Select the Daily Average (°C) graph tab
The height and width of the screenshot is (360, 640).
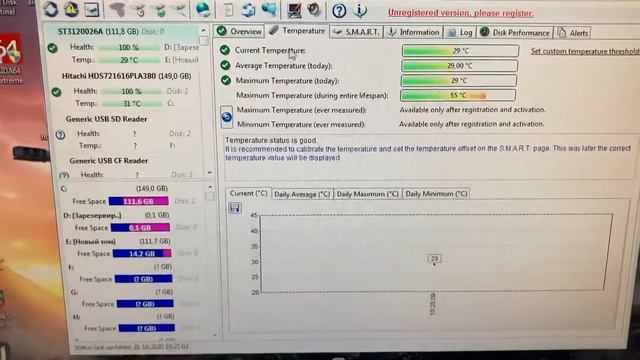pyautogui.click(x=302, y=194)
